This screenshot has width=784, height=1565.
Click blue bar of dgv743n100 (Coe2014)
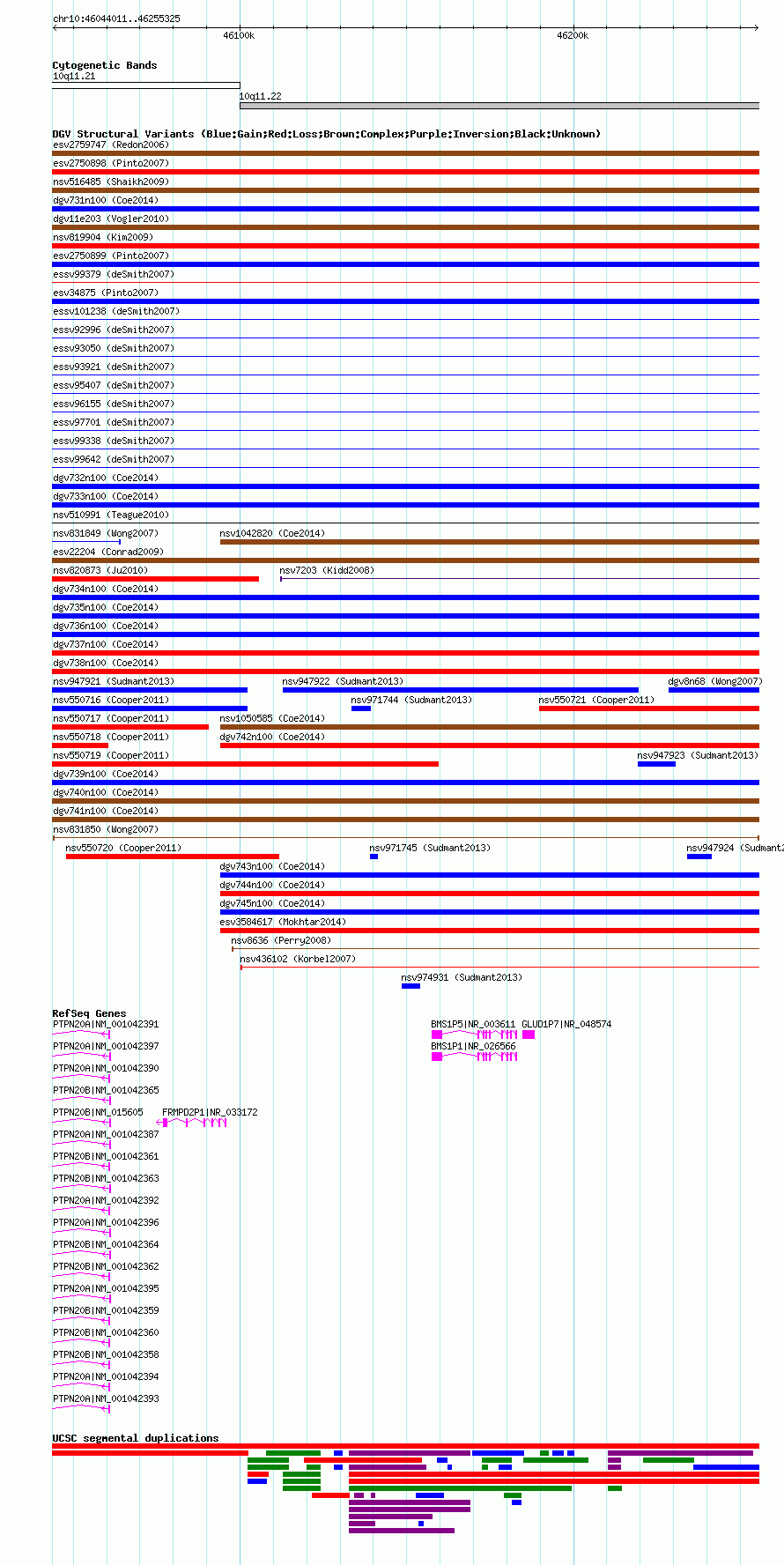490,875
